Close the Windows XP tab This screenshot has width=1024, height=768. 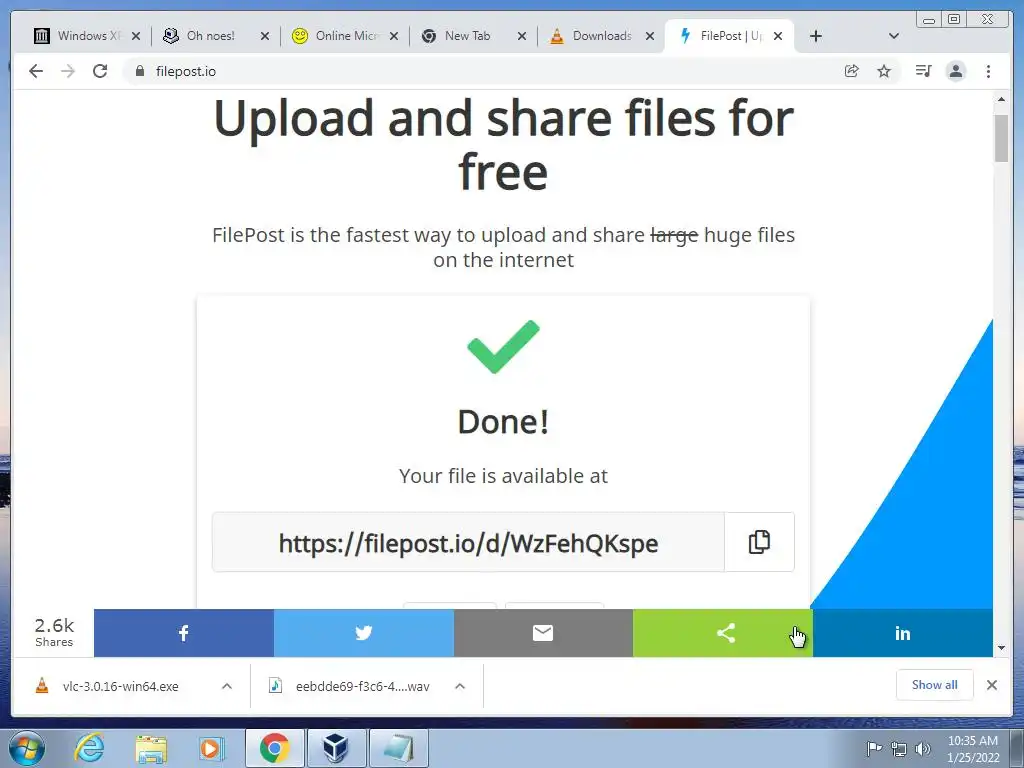click(136, 36)
